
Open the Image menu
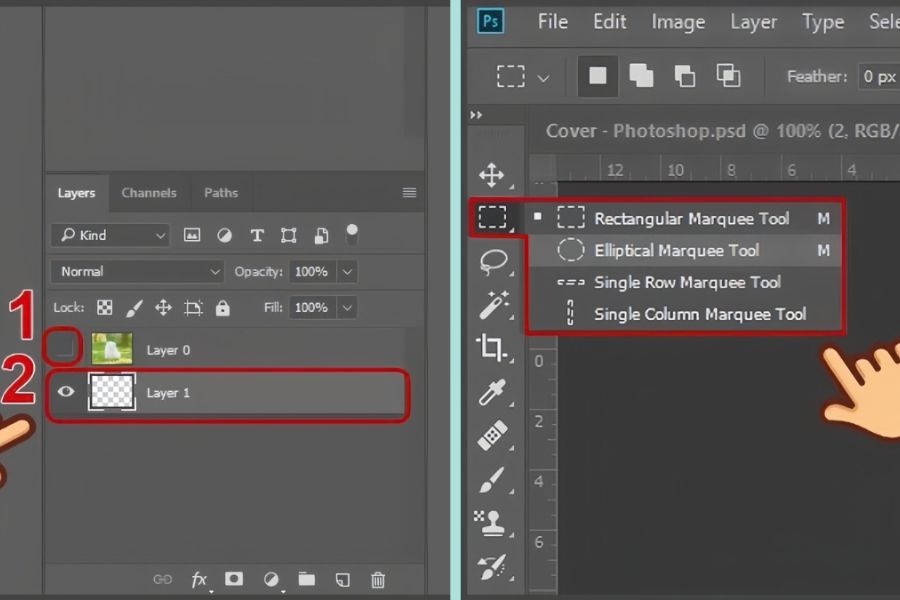click(x=677, y=22)
